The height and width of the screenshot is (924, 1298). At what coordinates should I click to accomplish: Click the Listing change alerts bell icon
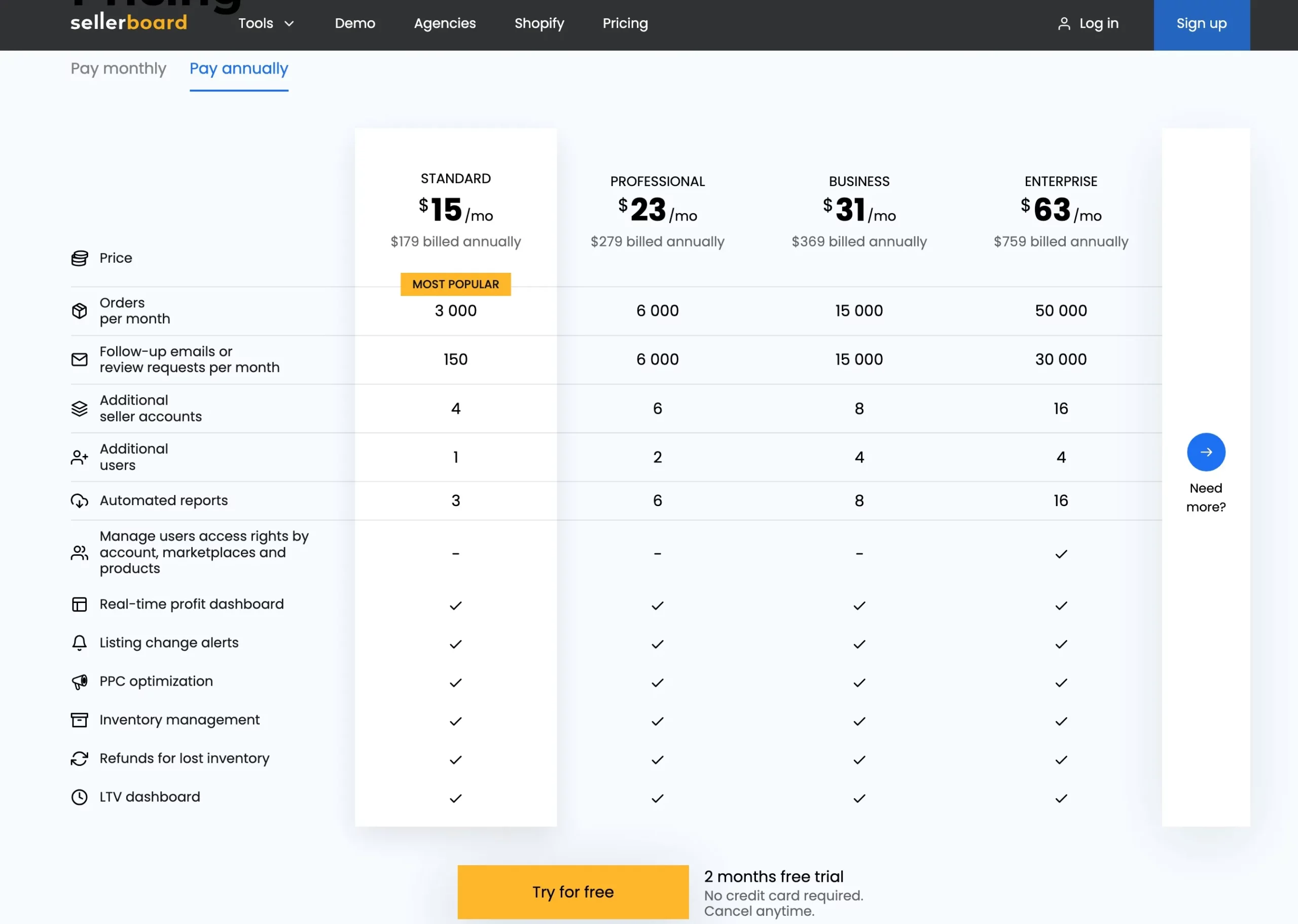click(x=80, y=643)
